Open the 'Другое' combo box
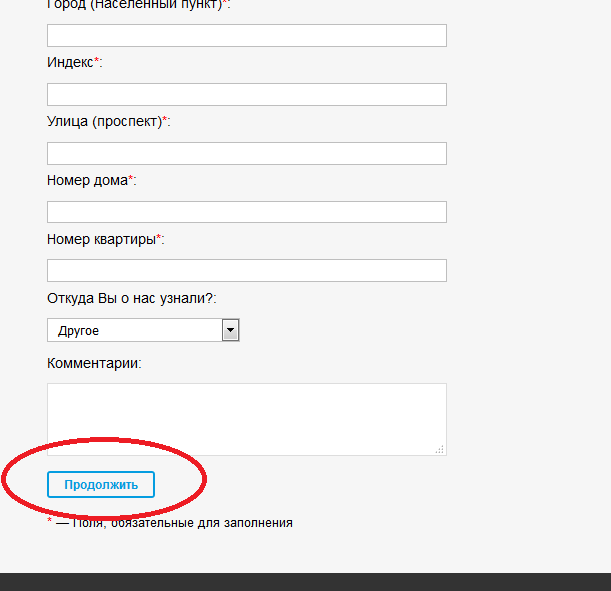Viewport: 611px width, 591px height. 134,330
